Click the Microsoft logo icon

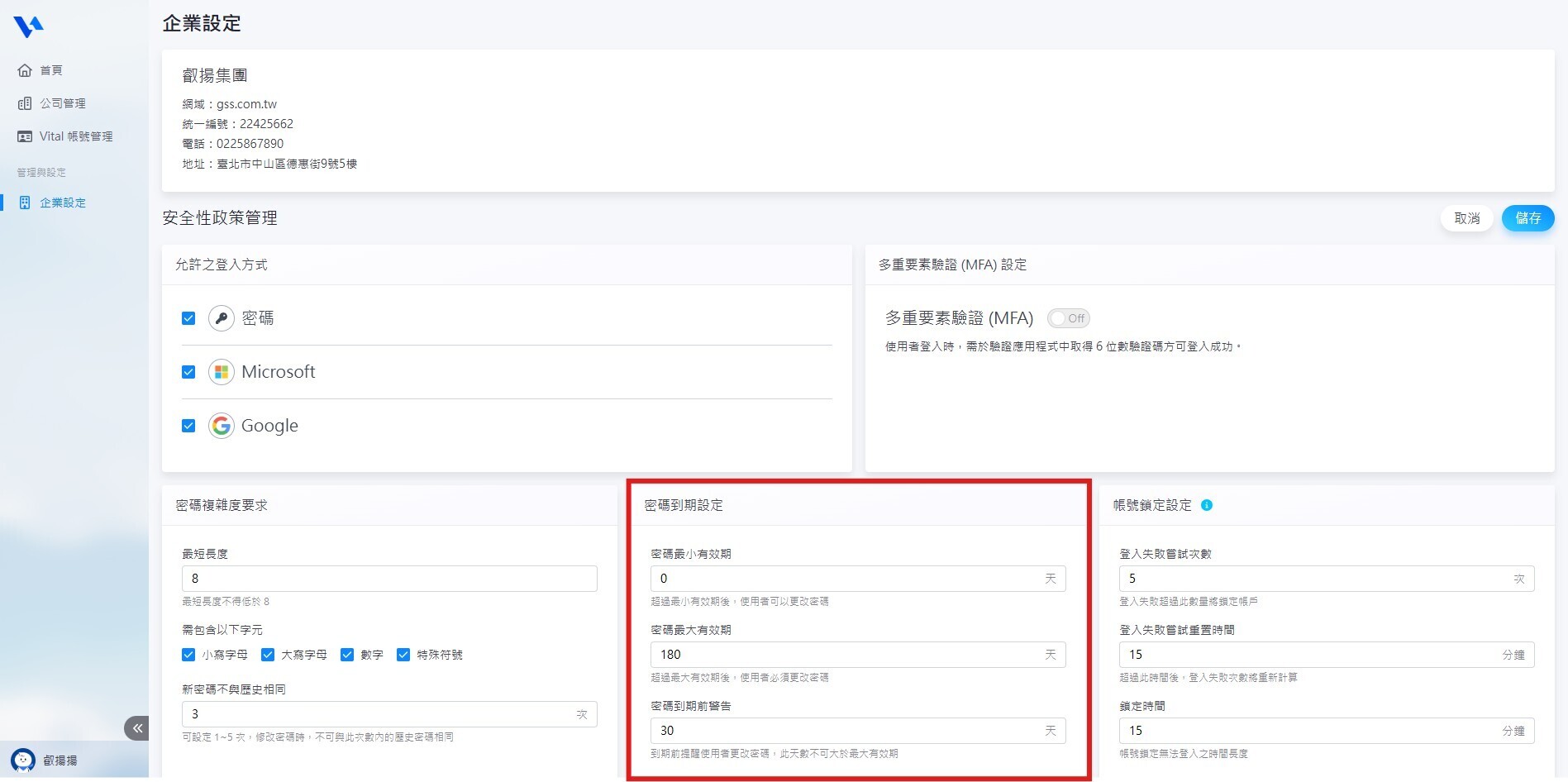[221, 371]
